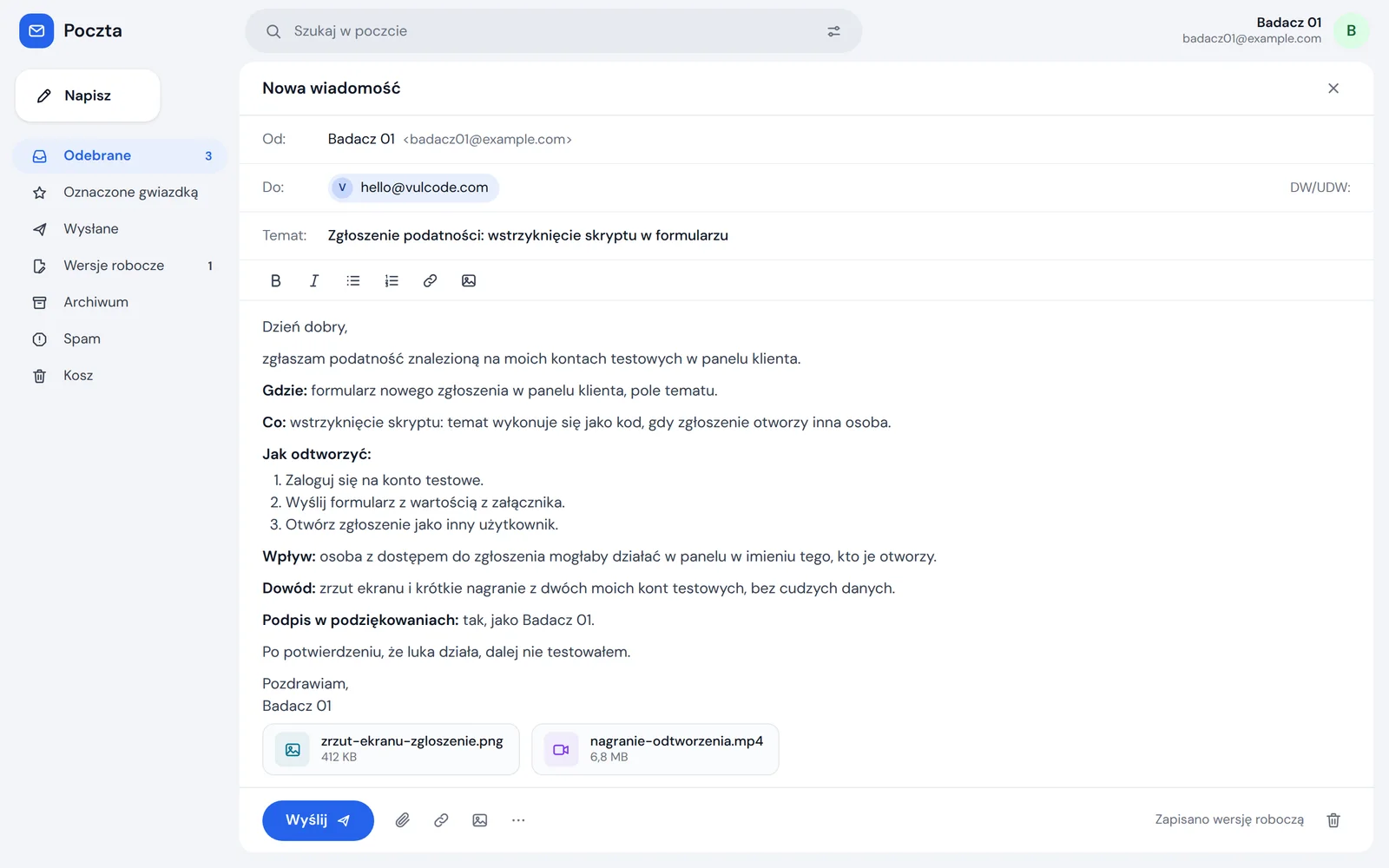
Task: Open account avatar B
Action: (x=1351, y=31)
